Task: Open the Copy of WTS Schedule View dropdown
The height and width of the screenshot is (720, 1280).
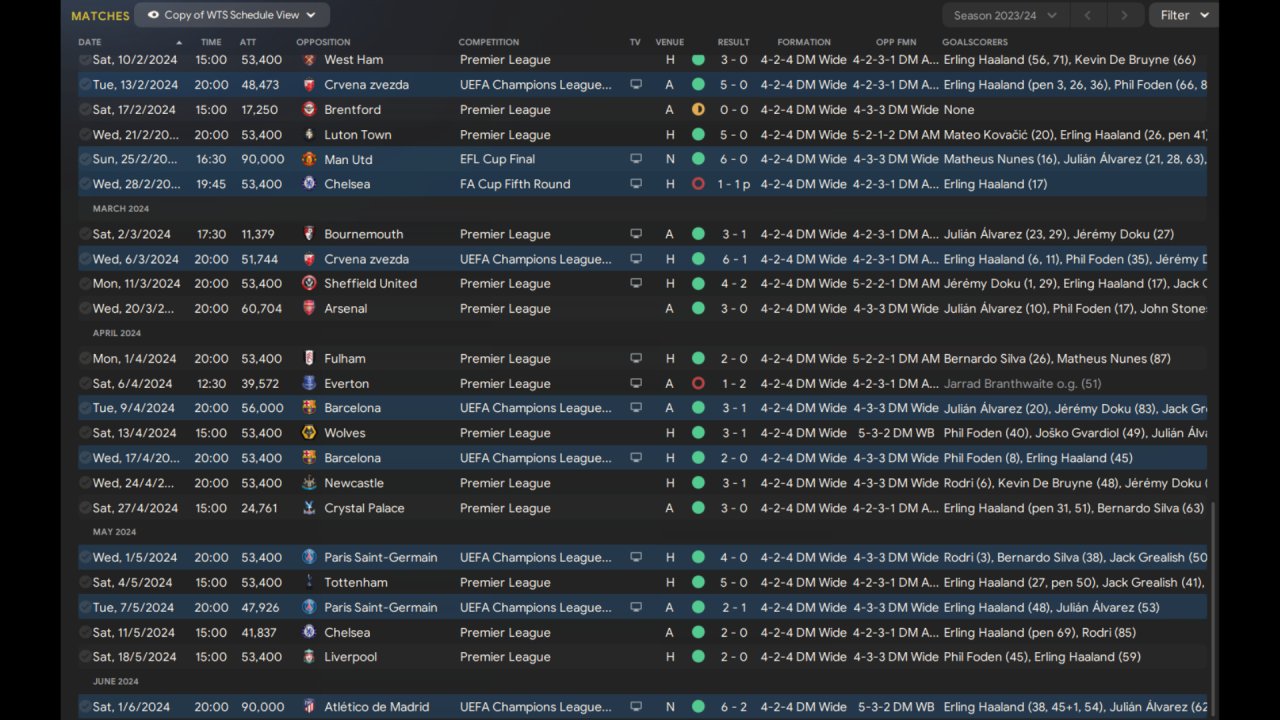Action: pos(232,15)
